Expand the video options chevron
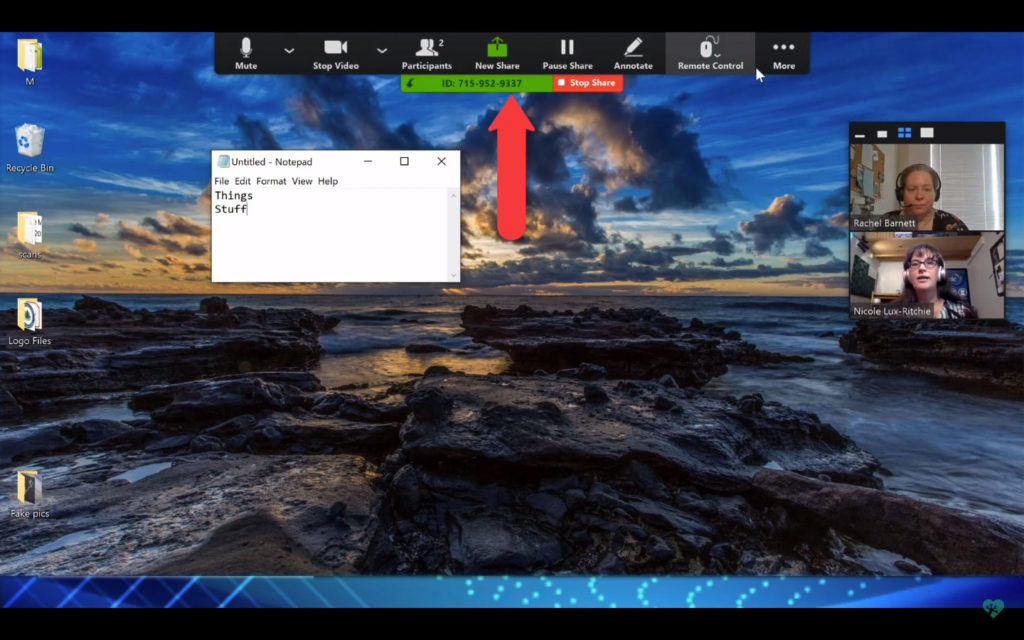Screen dimensions: 1024x640 [381, 50]
